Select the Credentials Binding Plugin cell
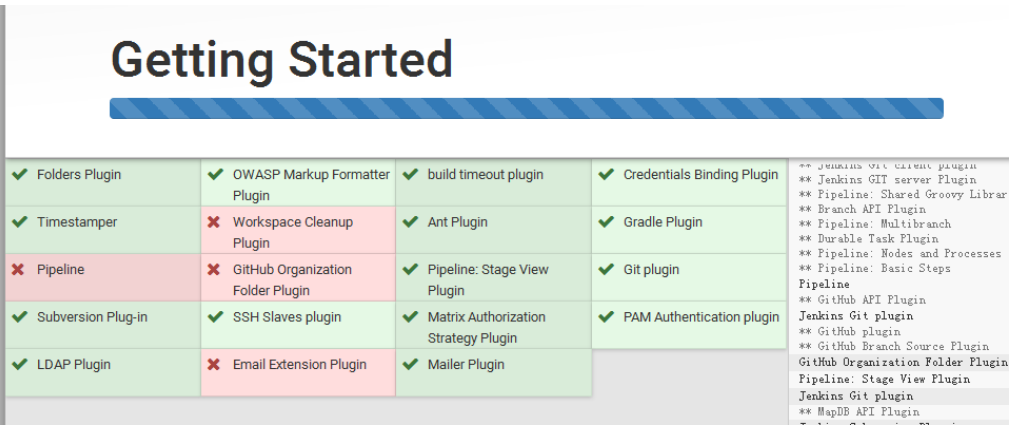The width and height of the screenshot is (1009, 428). point(689,183)
